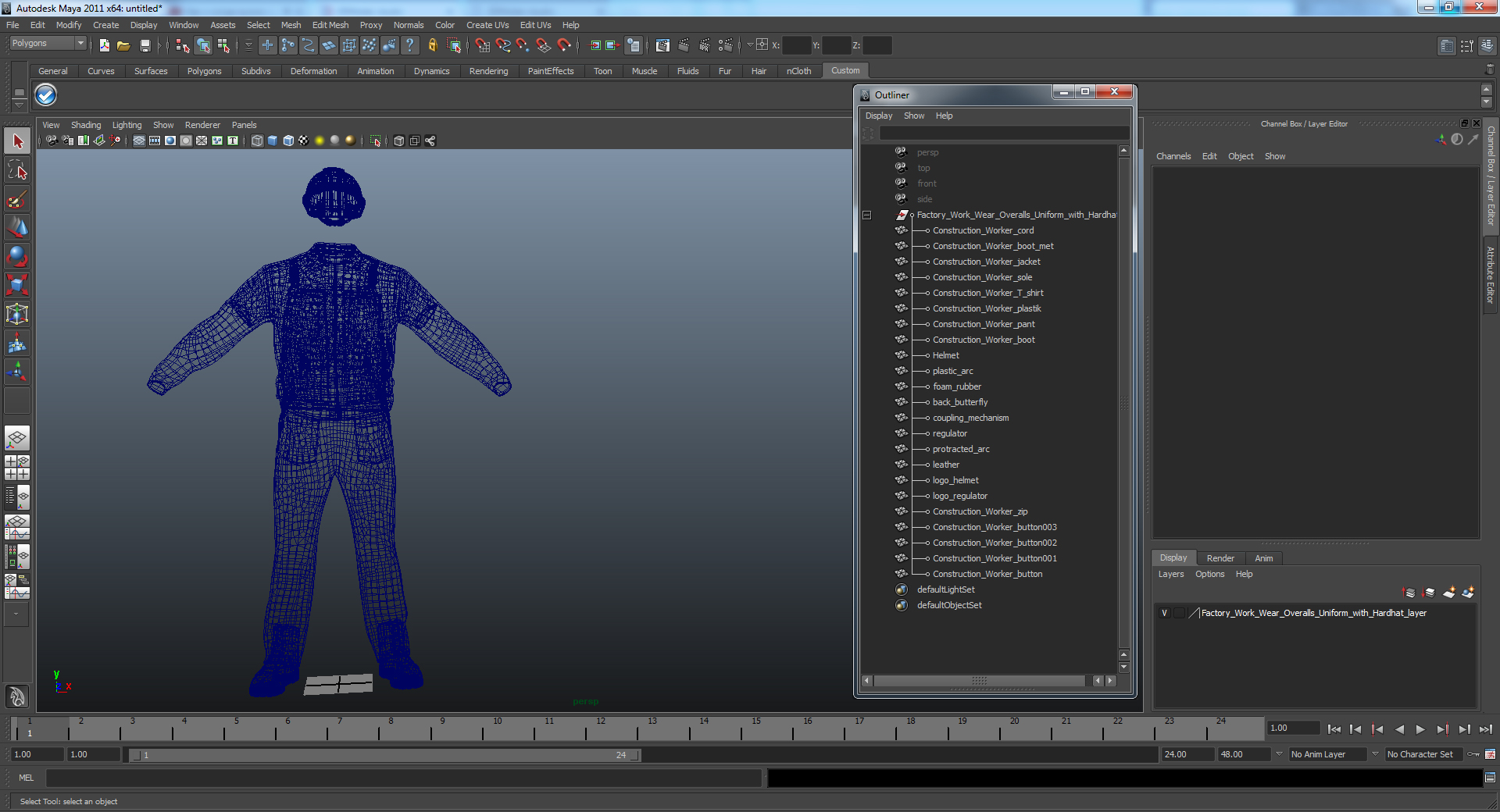Click the MEL command line input
Viewport: 1500px width, 812px height.
tap(403, 778)
